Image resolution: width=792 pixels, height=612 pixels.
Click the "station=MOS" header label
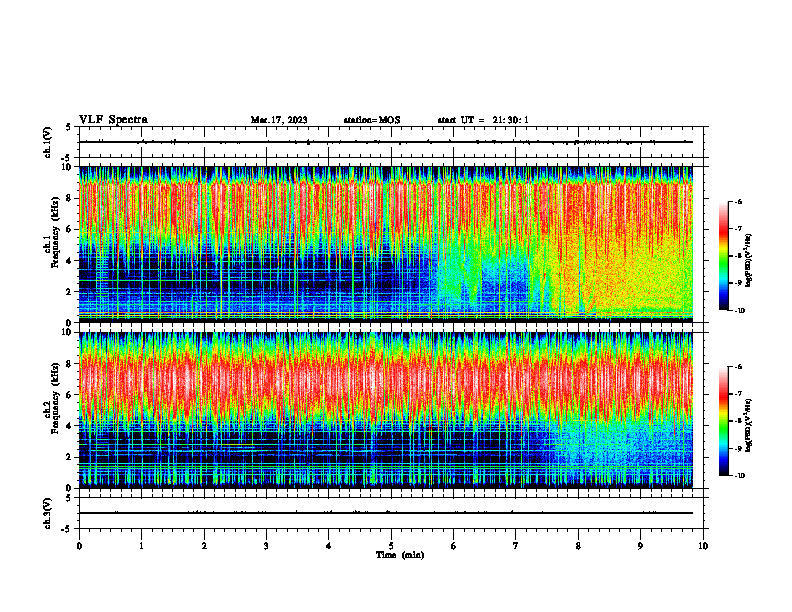372,120
